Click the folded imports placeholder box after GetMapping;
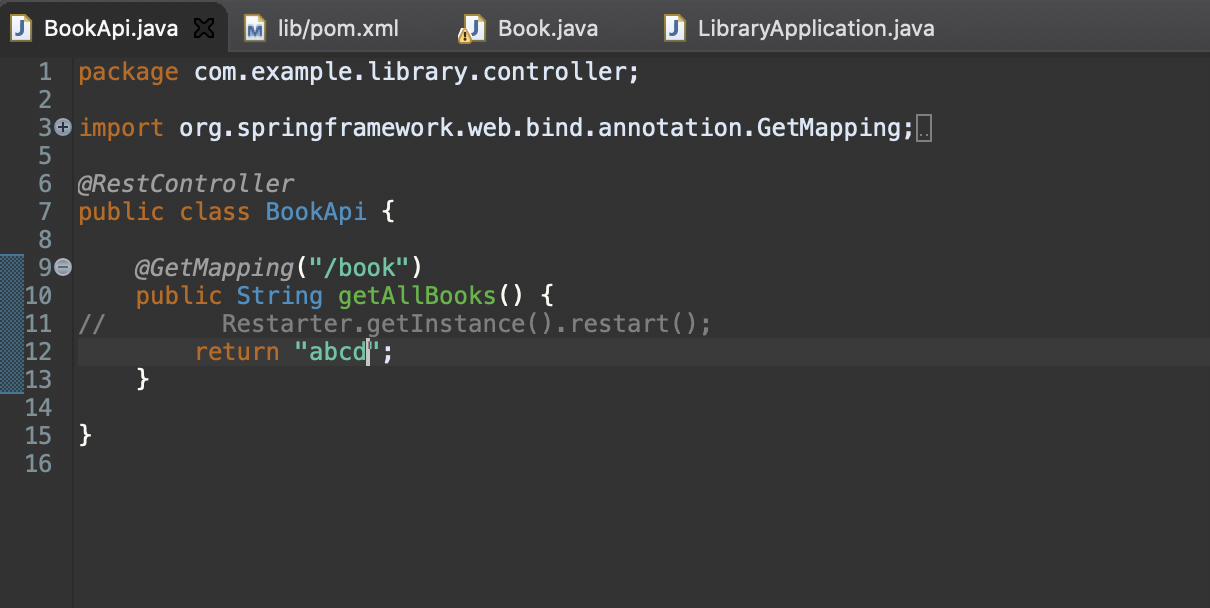 [x=924, y=129]
